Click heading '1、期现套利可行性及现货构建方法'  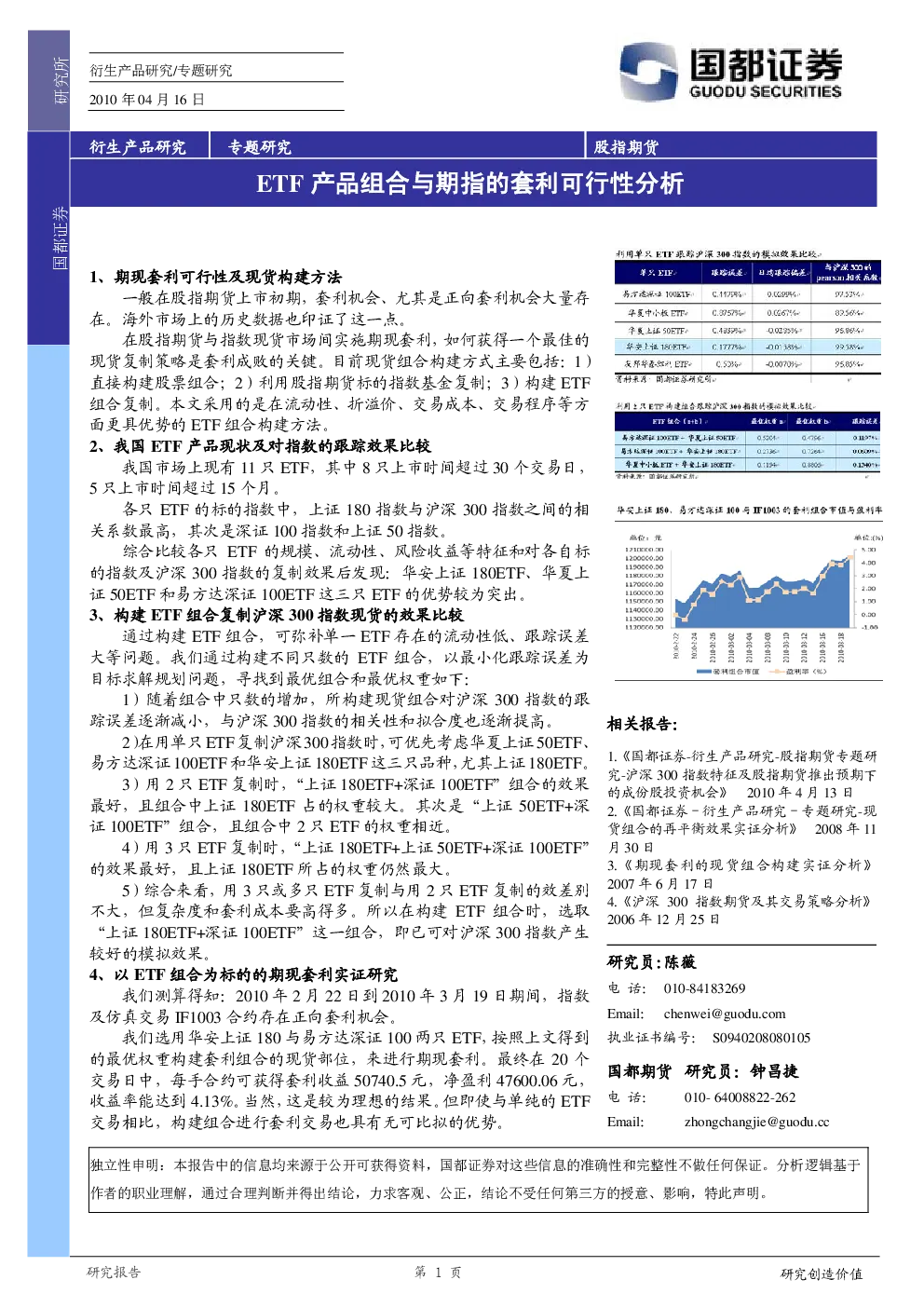coord(216,277)
